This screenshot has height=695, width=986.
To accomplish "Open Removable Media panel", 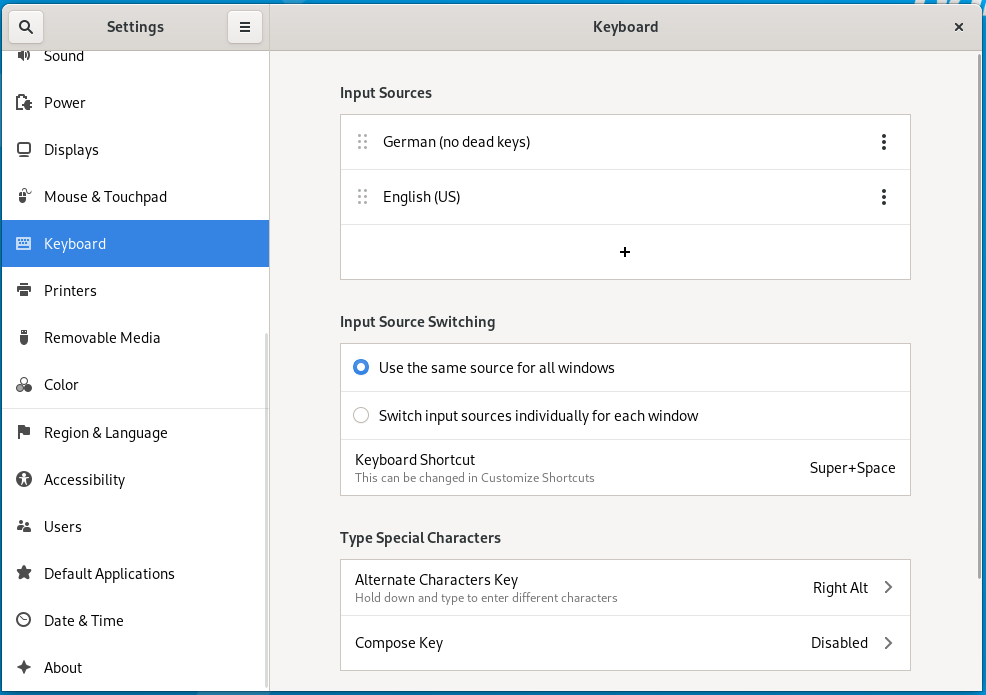I will pyautogui.click(x=135, y=337).
